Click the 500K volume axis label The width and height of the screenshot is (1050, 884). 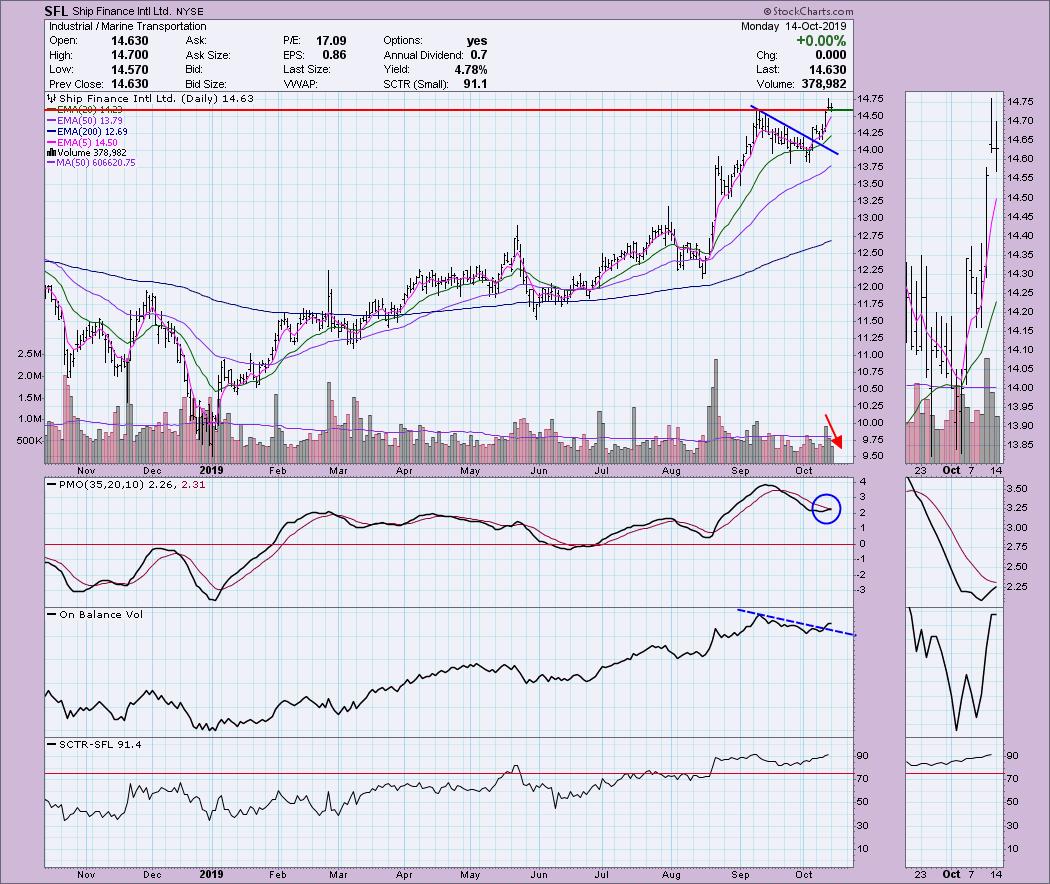29,441
